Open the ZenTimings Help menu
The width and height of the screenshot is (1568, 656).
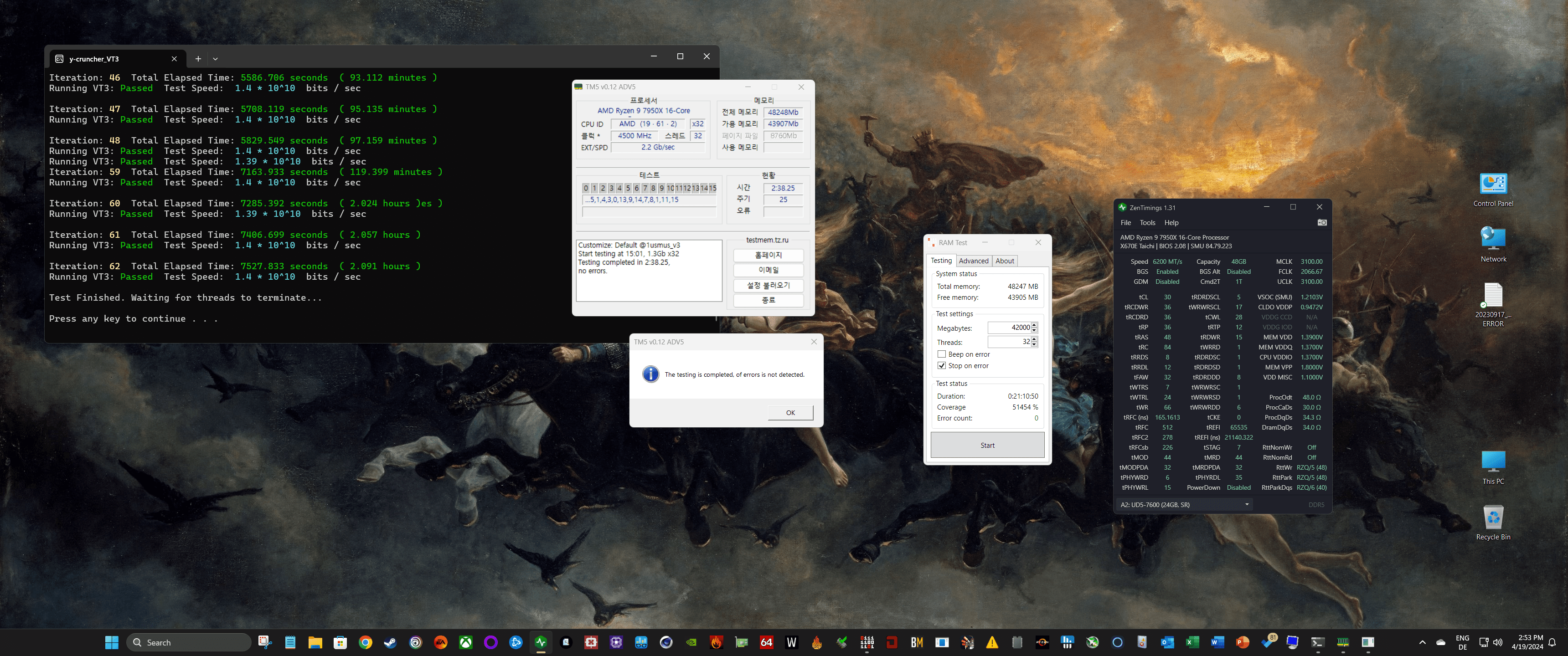click(x=1171, y=223)
